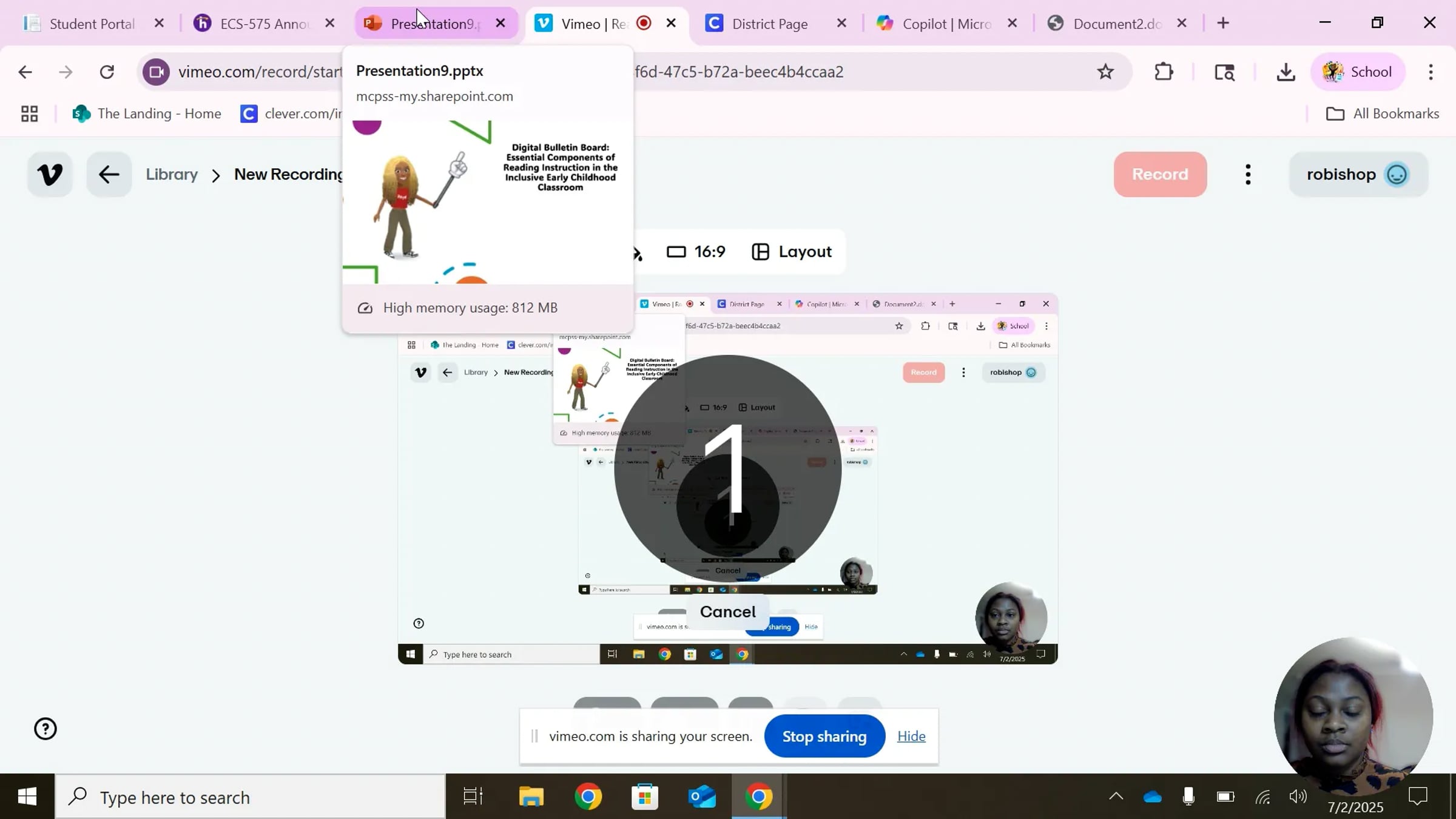Close the District Page tab
This screenshot has width=1456, height=819.
(841, 23)
